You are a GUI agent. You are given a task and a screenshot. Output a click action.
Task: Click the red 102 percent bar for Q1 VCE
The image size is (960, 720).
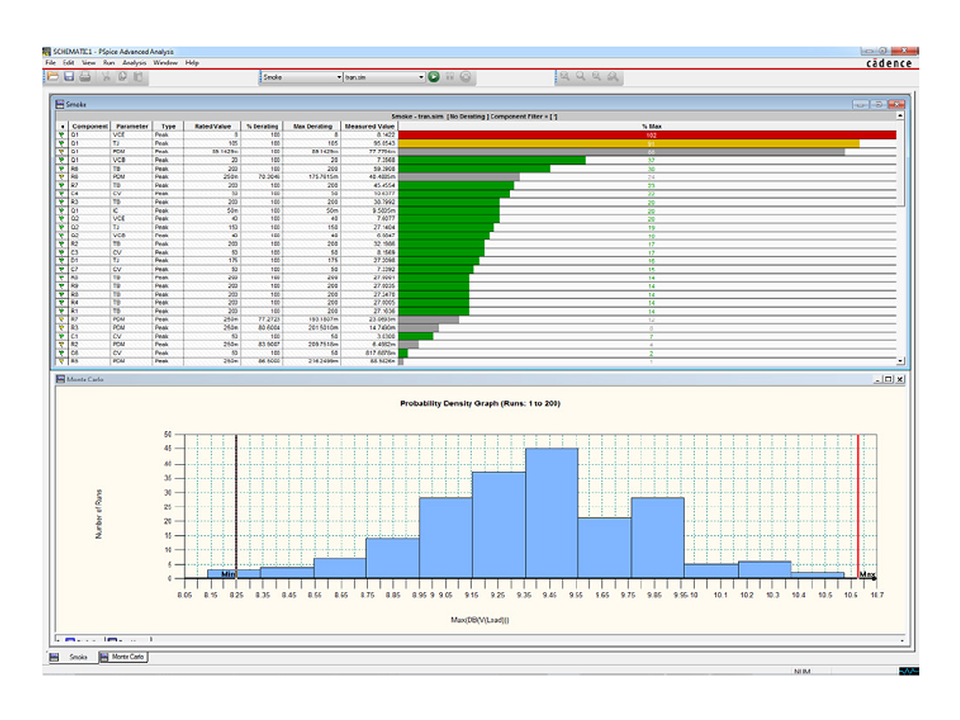point(647,135)
